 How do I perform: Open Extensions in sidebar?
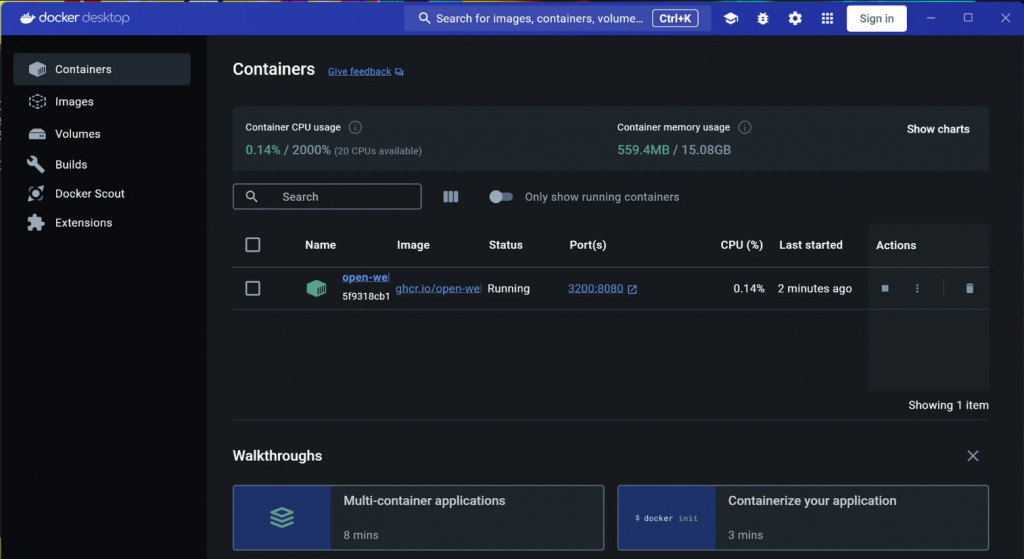[102, 223]
